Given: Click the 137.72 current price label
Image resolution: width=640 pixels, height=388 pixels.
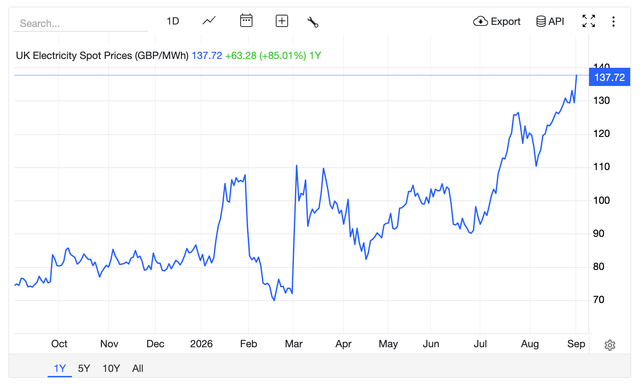Looking at the screenshot, I should pos(609,77).
